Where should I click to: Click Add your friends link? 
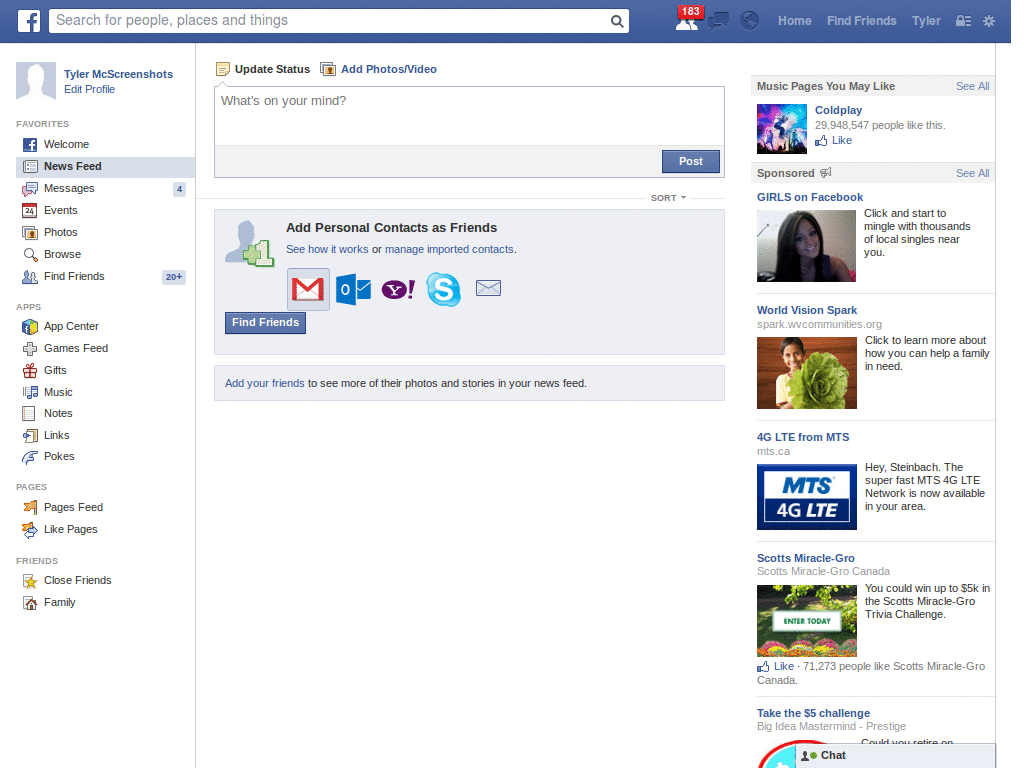(x=264, y=383)
